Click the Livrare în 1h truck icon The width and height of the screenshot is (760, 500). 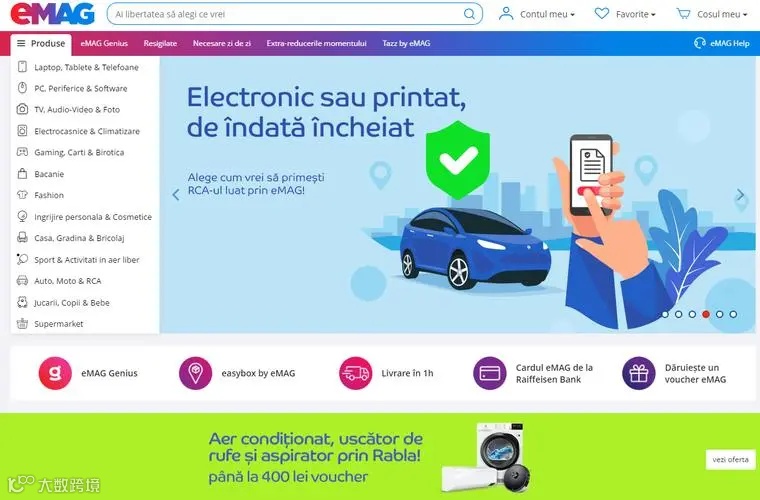click(356, 373)
